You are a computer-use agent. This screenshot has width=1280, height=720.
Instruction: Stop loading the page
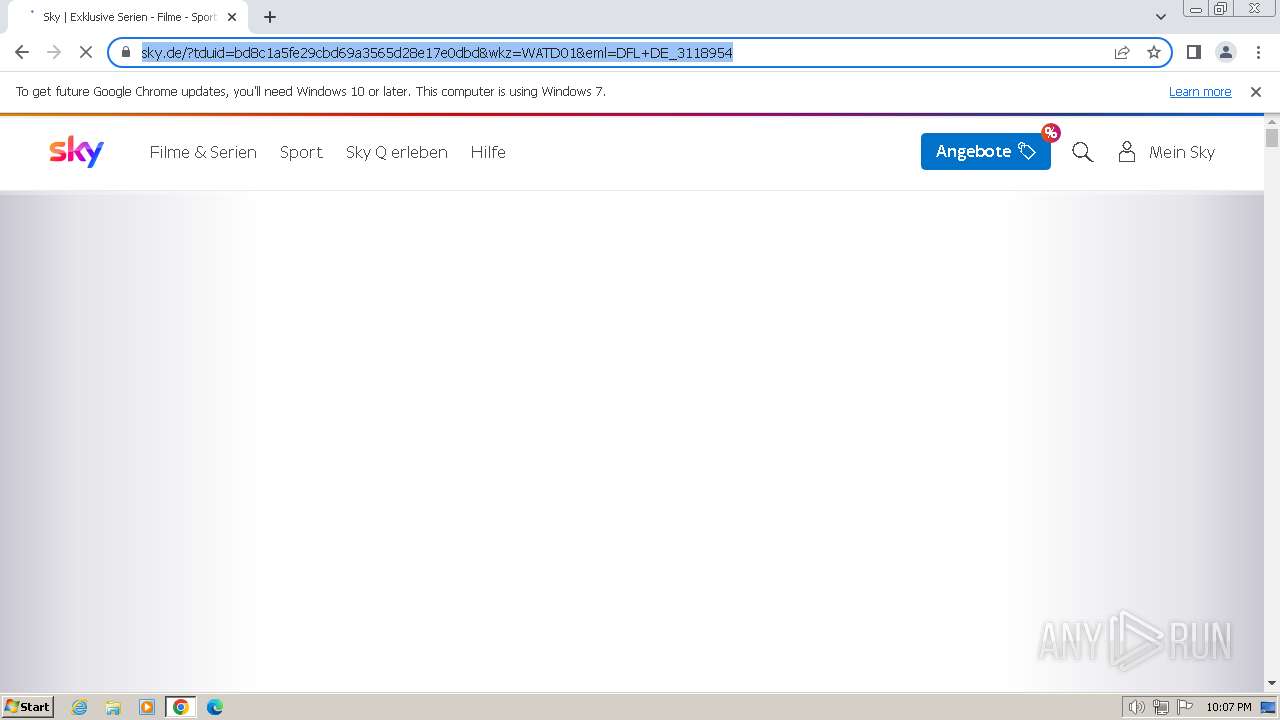(86, 52)
